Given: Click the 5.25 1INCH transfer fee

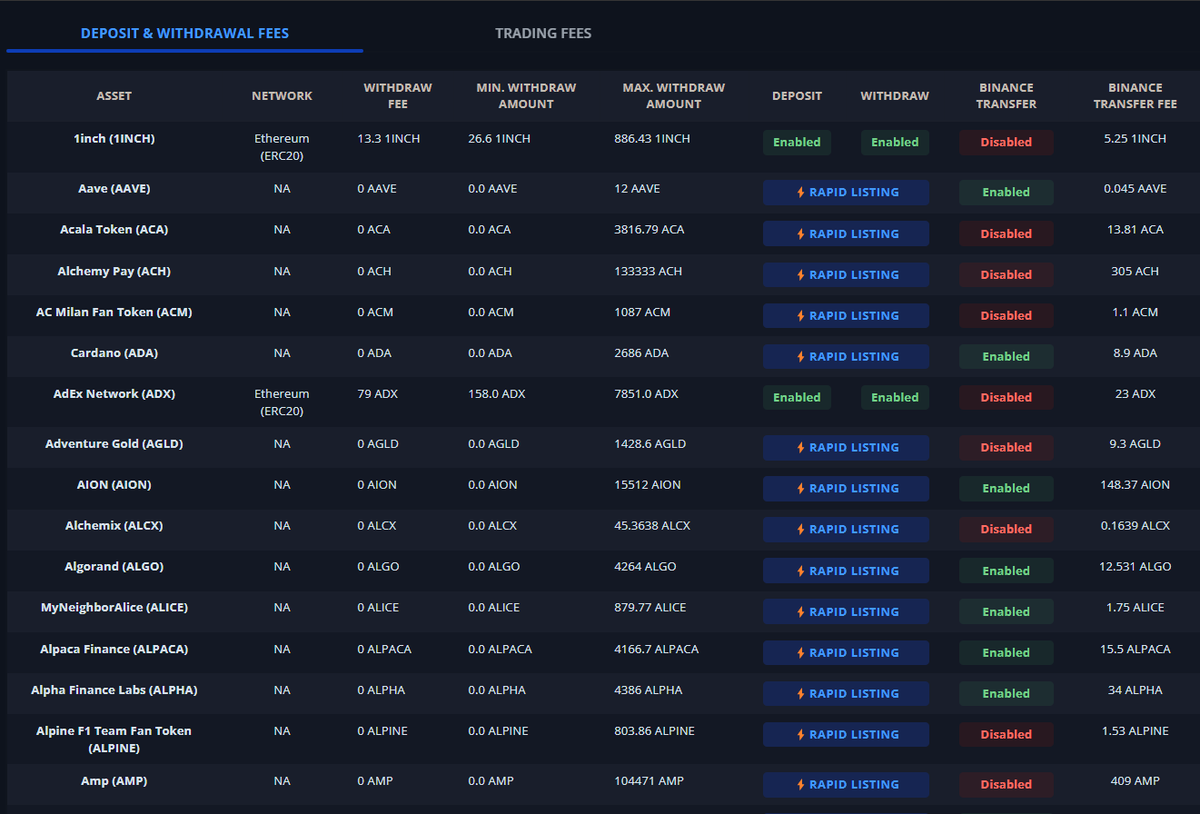Looking at the screenshot, I should pos(1135,139).
